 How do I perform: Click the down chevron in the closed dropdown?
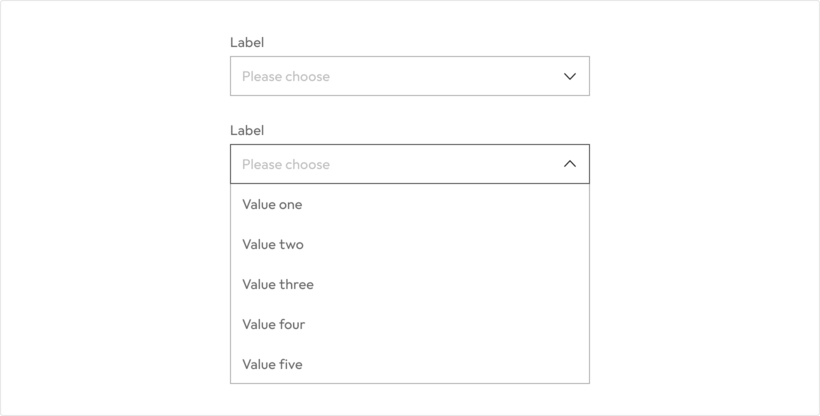point(570,76)
